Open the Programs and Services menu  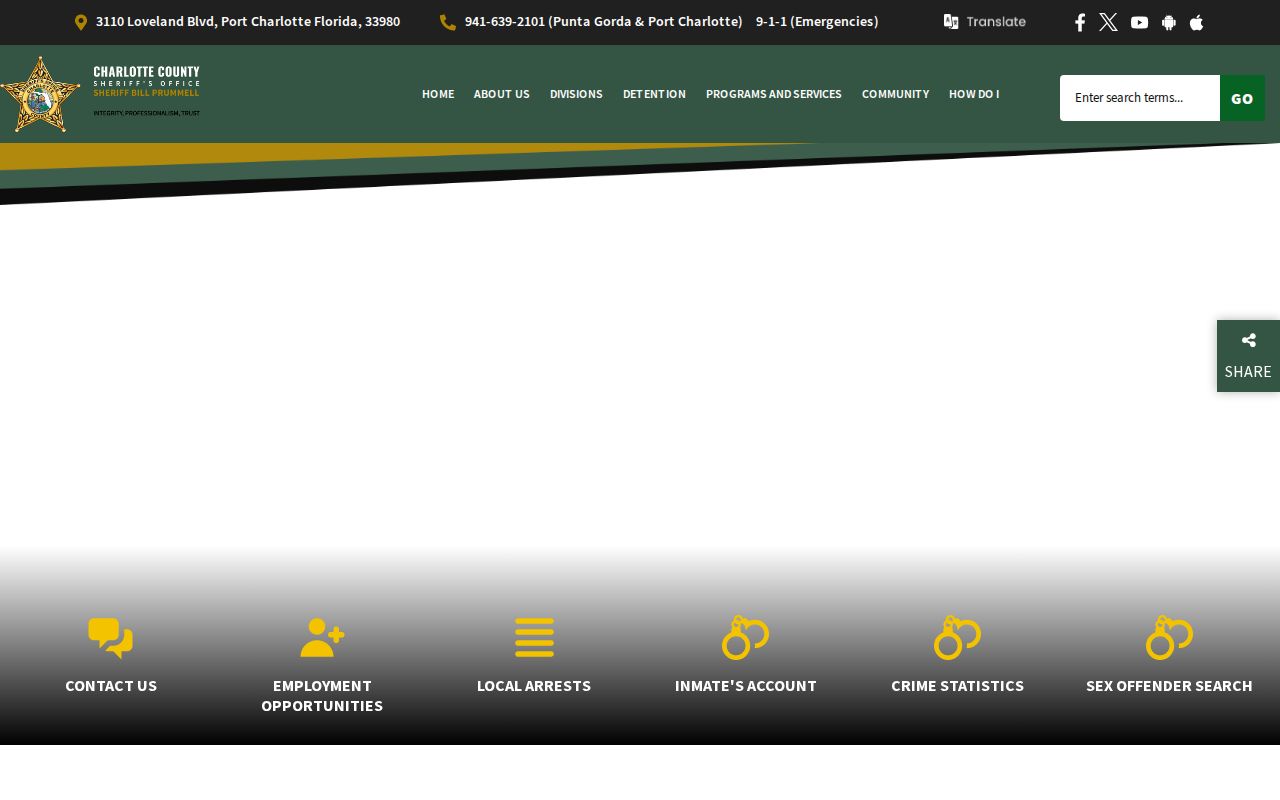click(774, 94)
